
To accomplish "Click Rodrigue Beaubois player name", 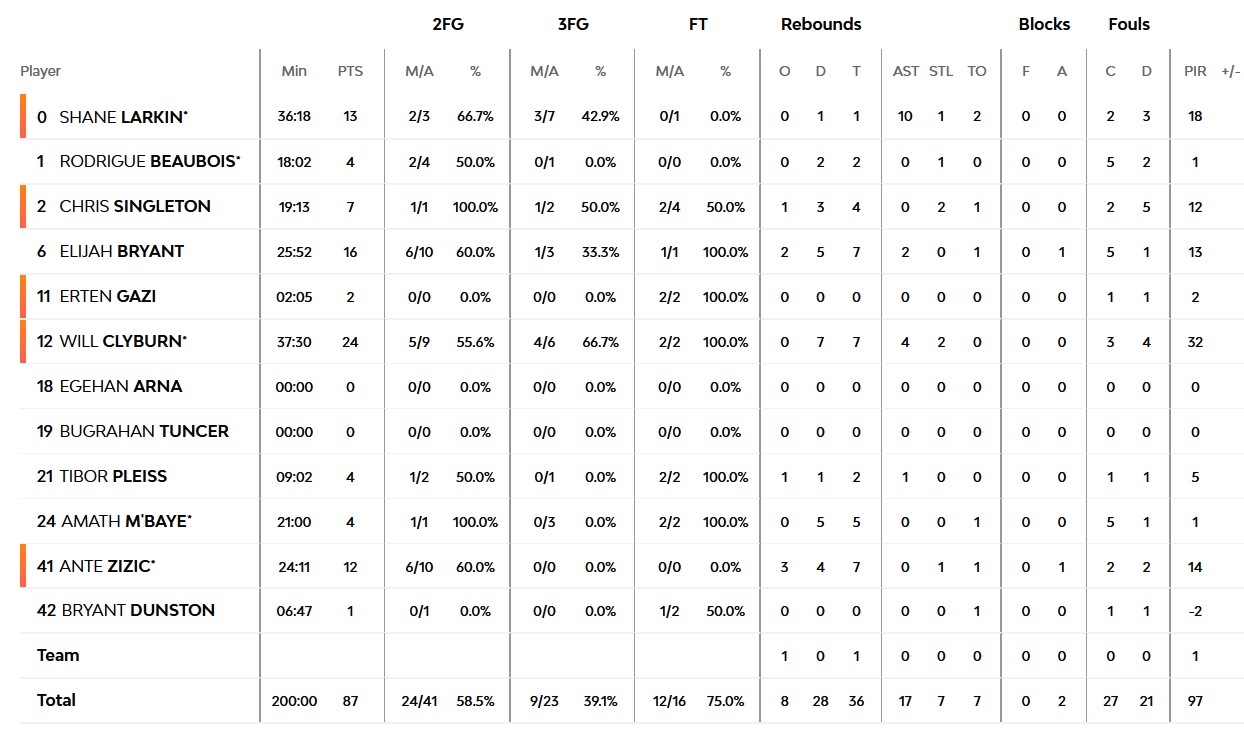I will coord(149,162).
